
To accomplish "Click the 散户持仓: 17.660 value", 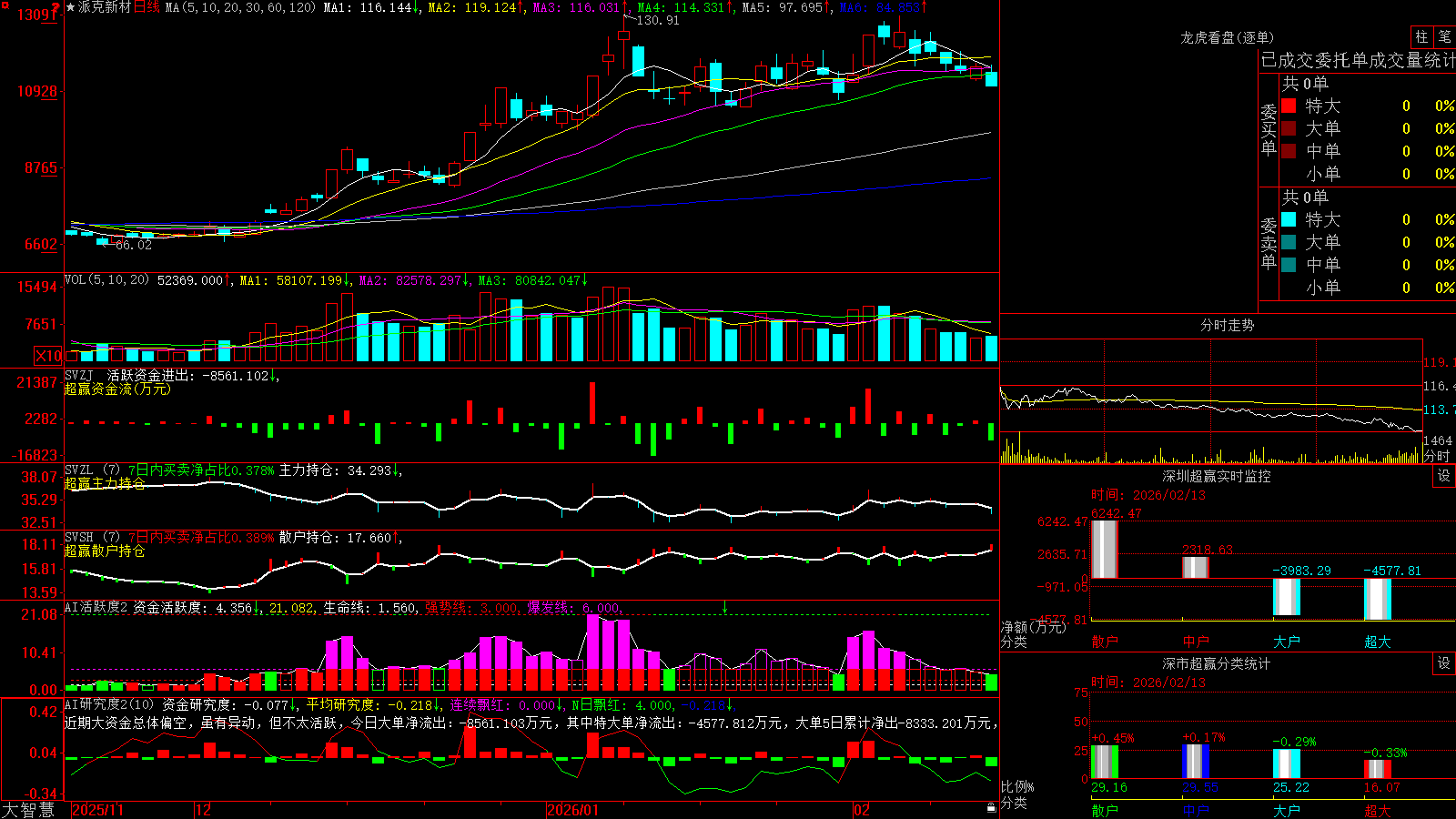I will tap(335, 538).
